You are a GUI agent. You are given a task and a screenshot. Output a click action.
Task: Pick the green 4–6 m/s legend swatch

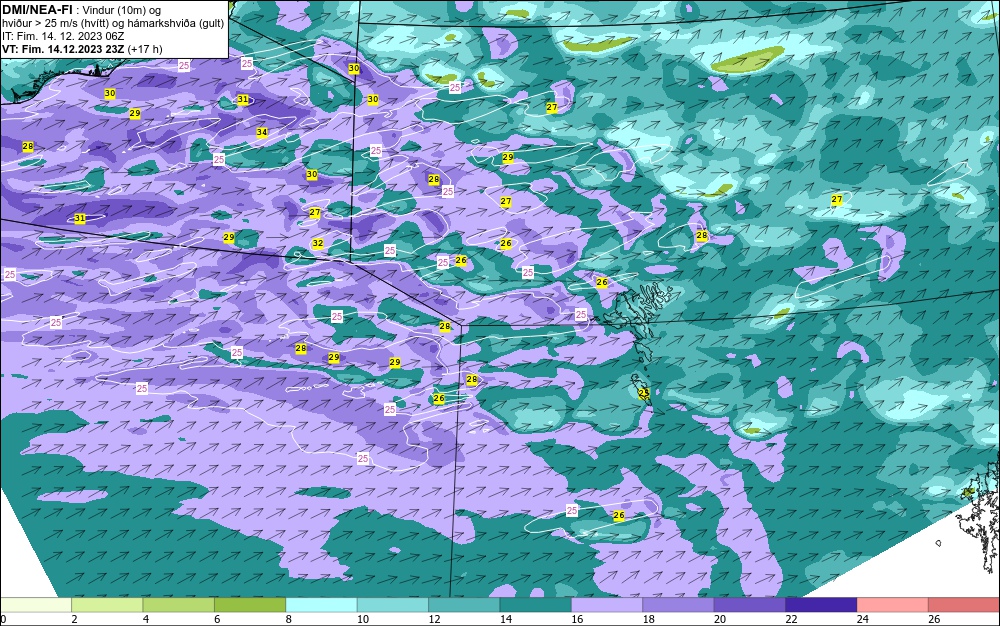[x=179, y=605]
